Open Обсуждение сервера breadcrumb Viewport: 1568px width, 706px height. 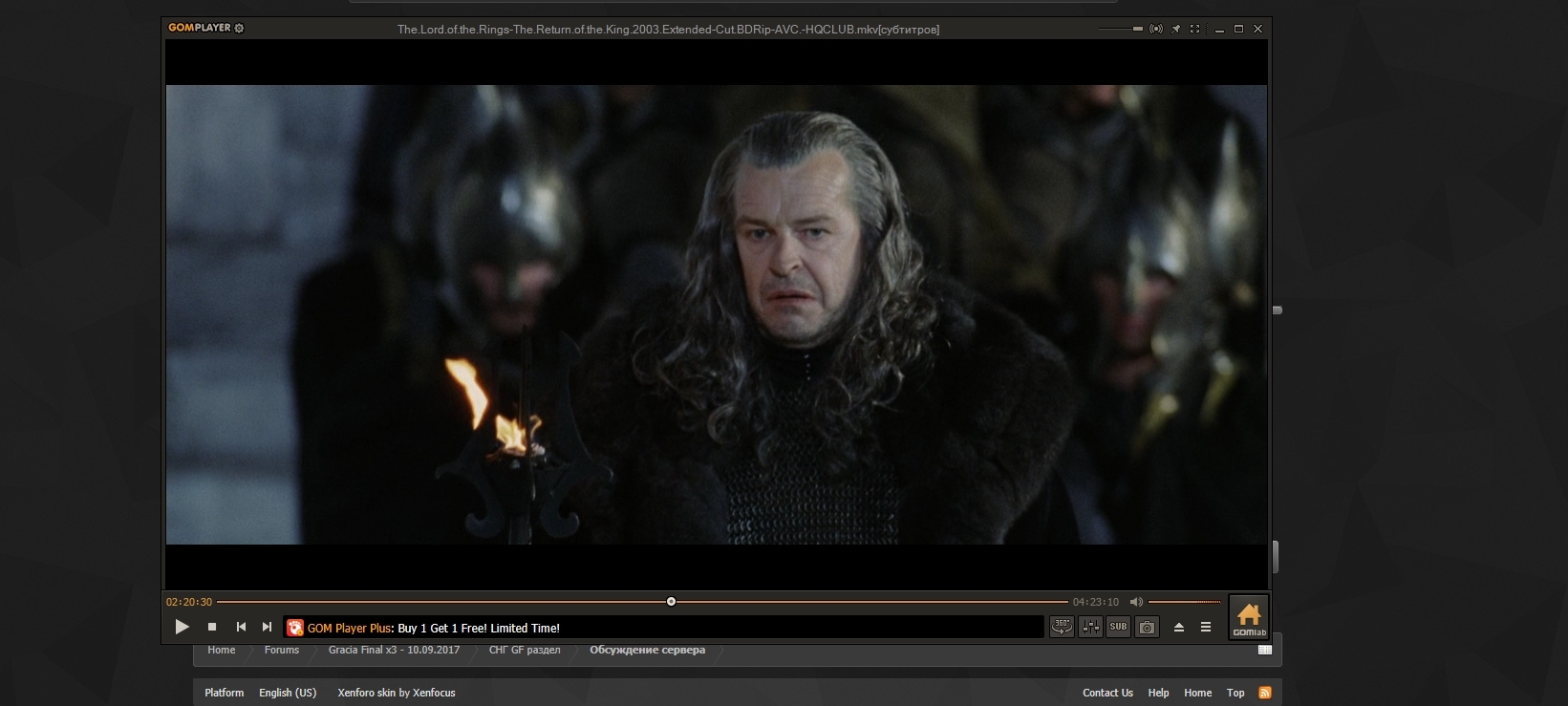(647, 650)
